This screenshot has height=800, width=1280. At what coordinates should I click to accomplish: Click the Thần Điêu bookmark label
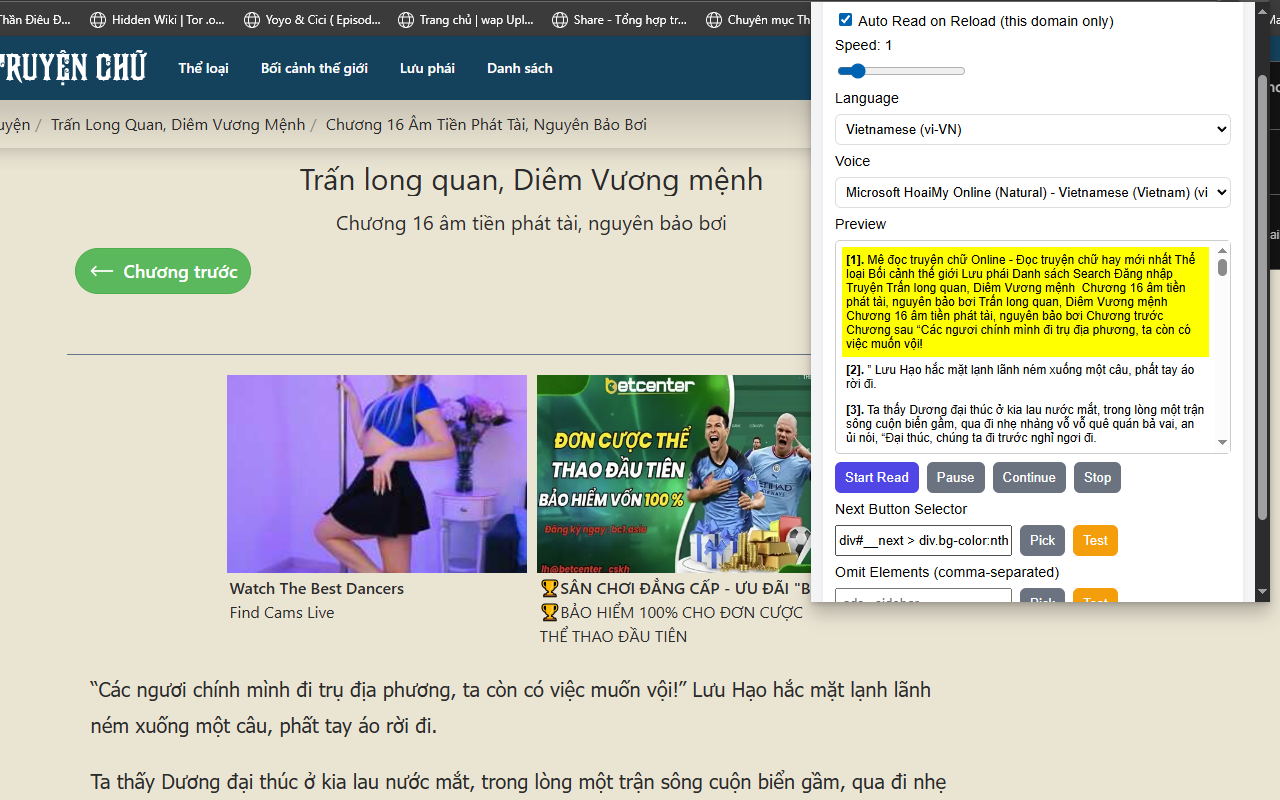tap(35, 19)
